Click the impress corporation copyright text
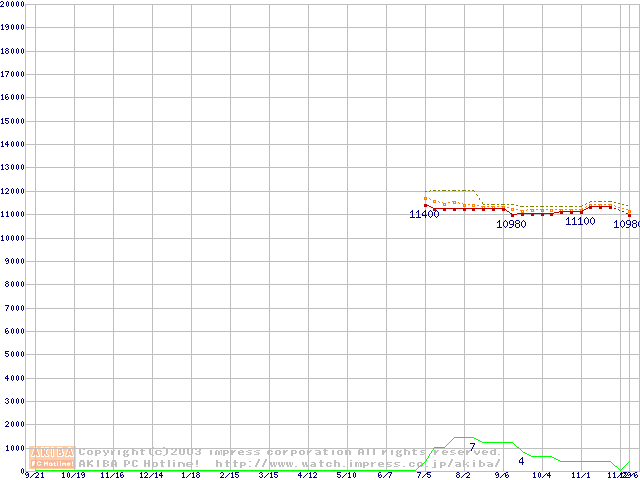 pos(290,452)
